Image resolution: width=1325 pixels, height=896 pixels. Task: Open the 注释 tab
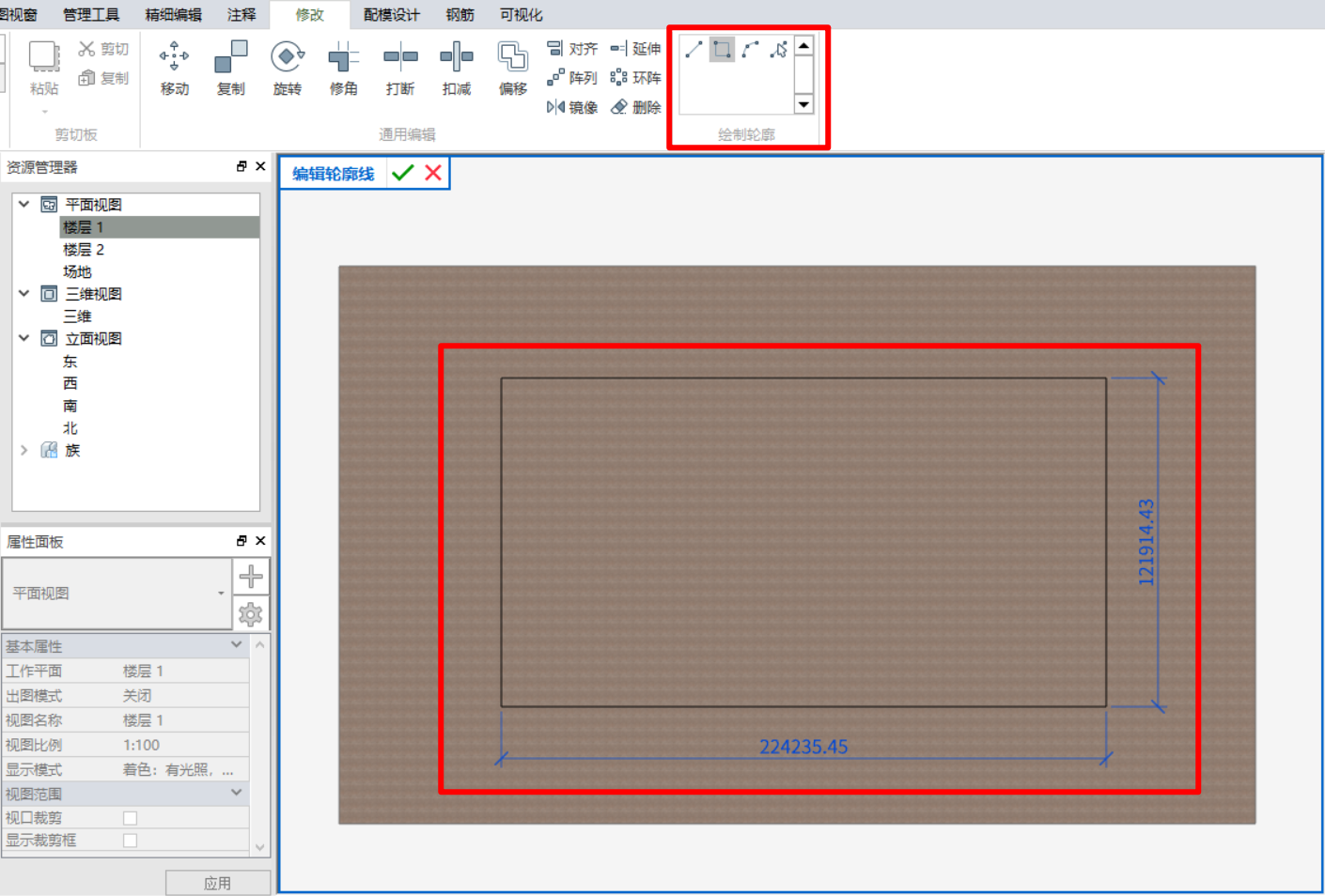(x=242, y=15)
